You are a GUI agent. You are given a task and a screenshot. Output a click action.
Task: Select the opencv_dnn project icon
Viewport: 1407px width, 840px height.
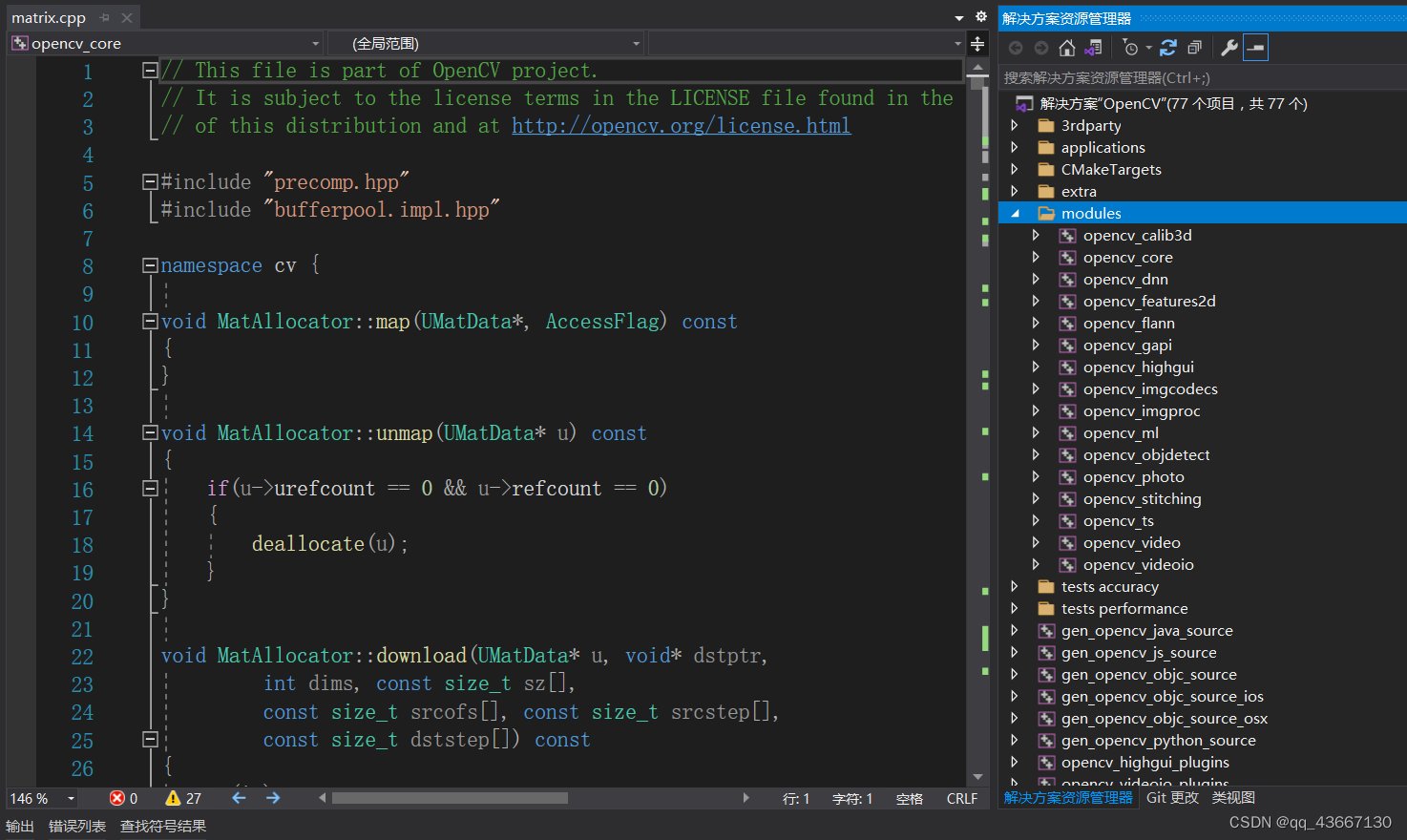point(1068,280)
